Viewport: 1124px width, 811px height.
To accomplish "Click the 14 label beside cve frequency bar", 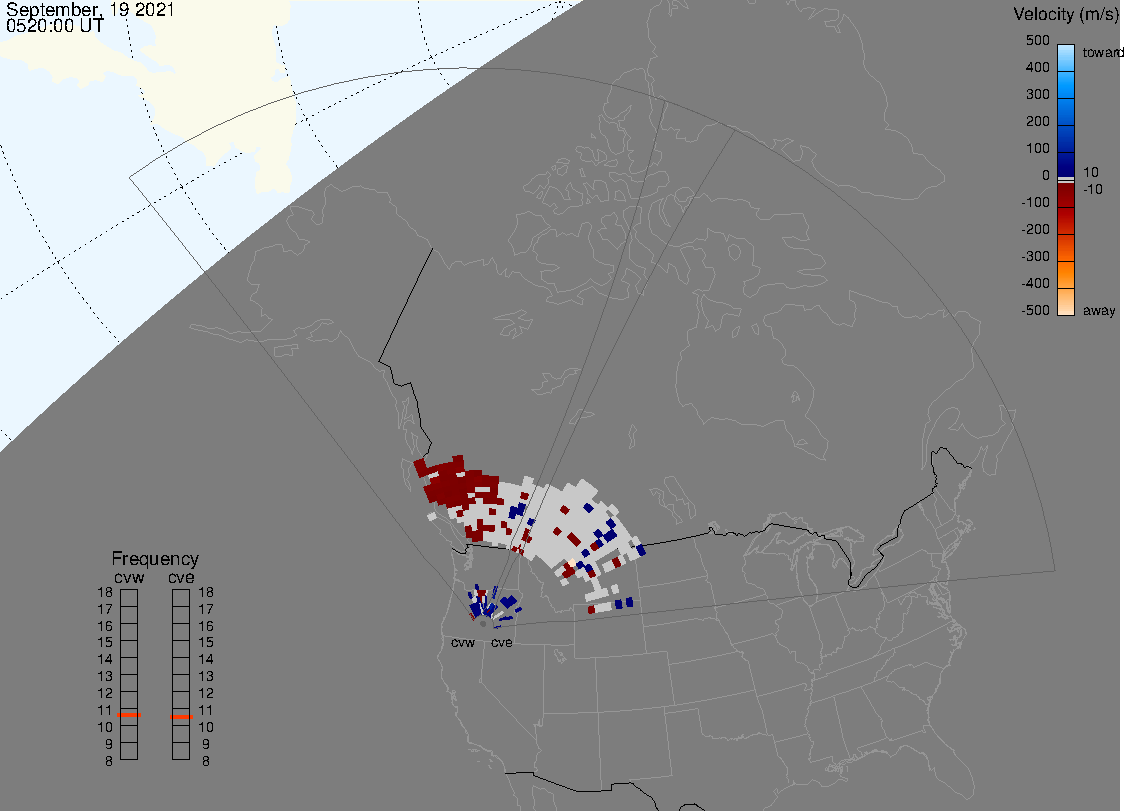I will click(206, 660).
